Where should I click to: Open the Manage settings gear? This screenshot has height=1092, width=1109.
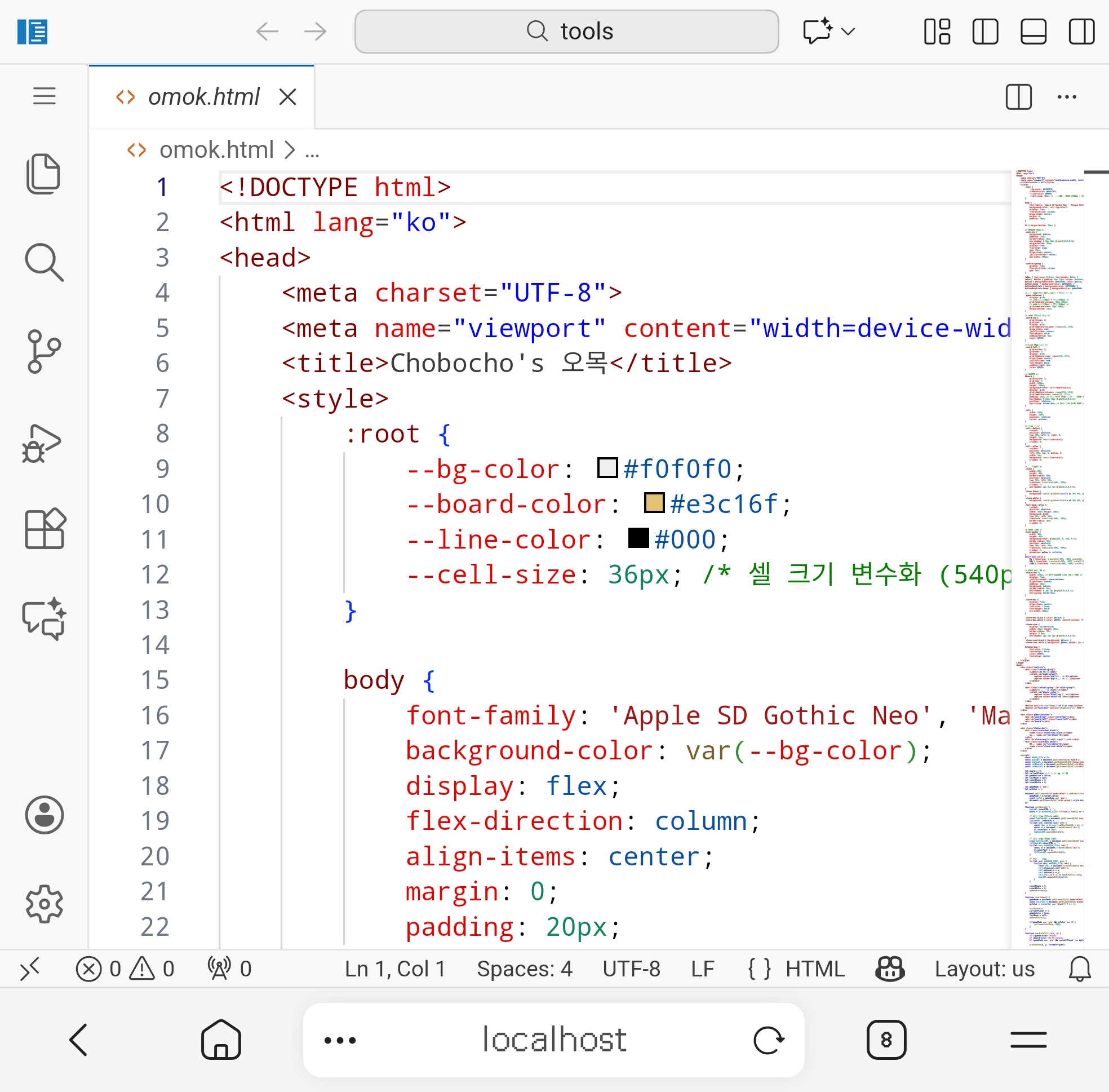(x=43, y=904)
